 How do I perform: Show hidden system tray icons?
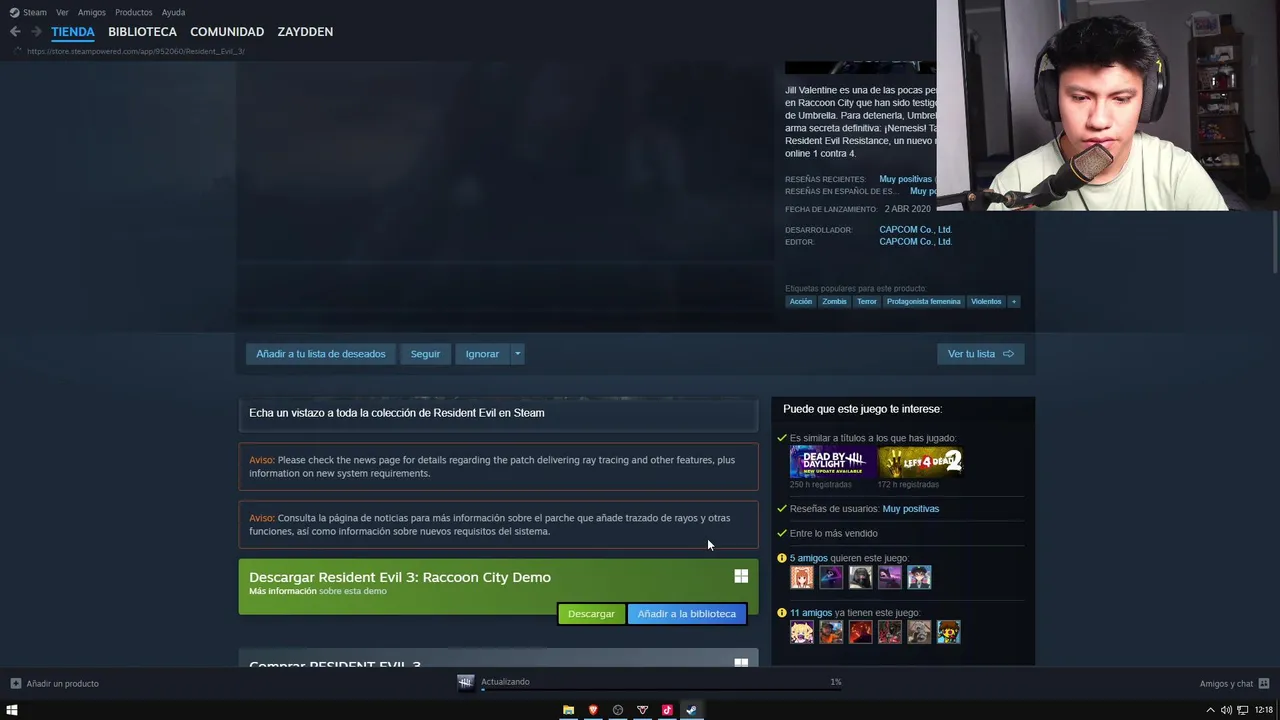click(x=1211, y=710)
